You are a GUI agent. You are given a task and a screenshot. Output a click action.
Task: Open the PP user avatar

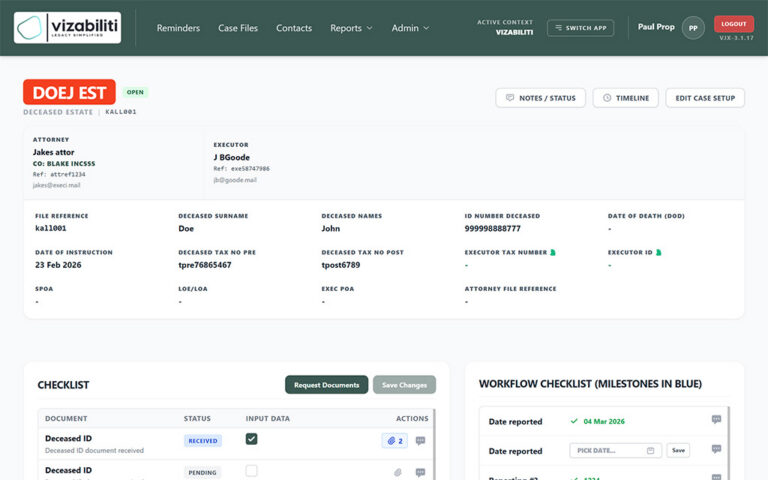[x=693, y=28]
